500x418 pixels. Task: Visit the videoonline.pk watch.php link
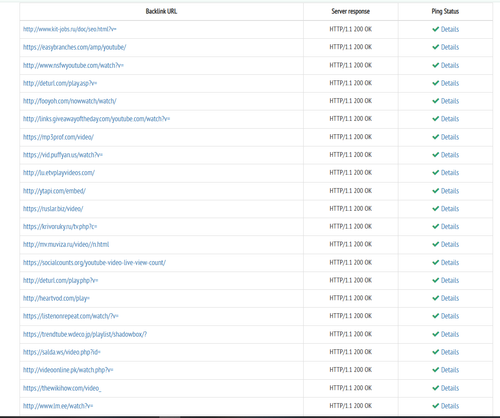coord(68,370)
